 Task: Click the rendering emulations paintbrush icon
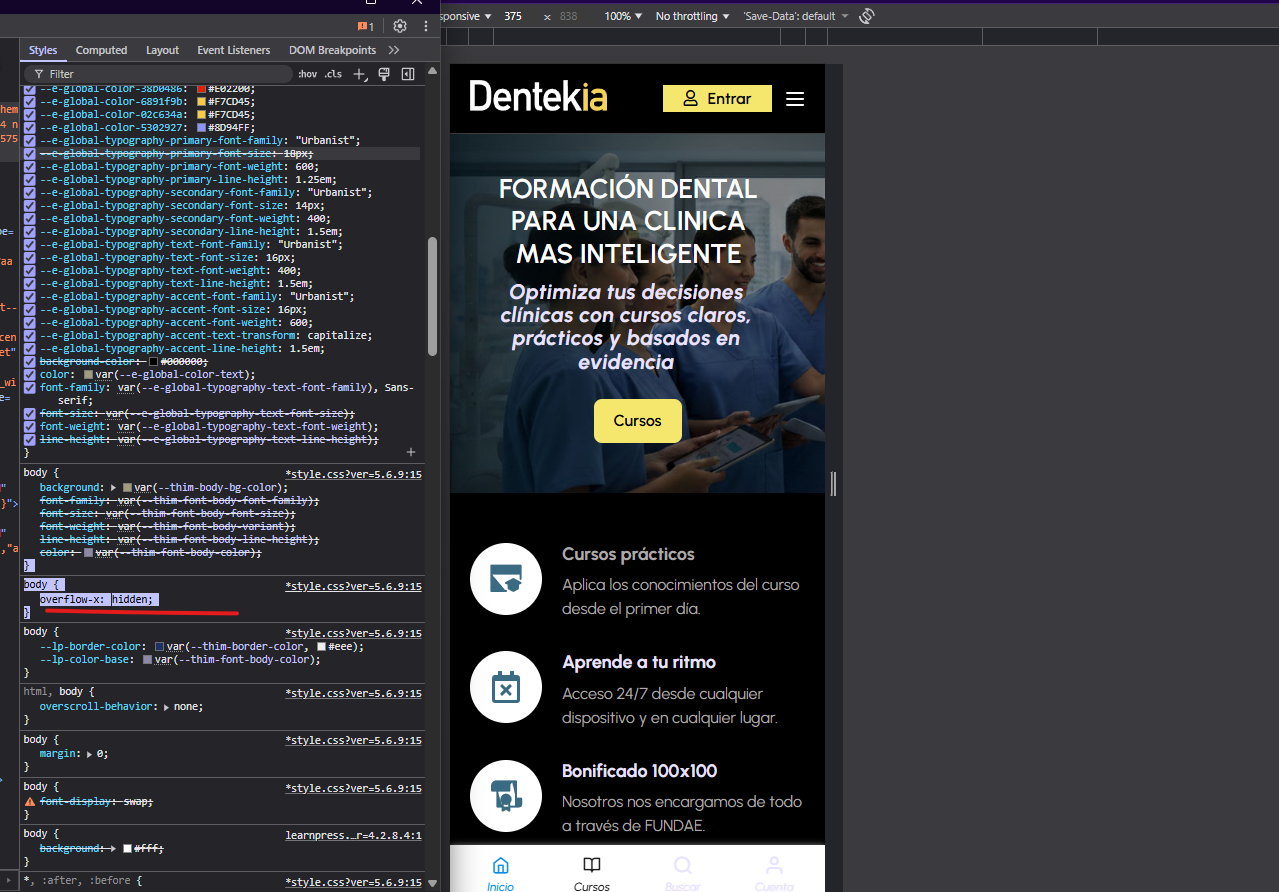pyautogui.click(x=384, y=74)
